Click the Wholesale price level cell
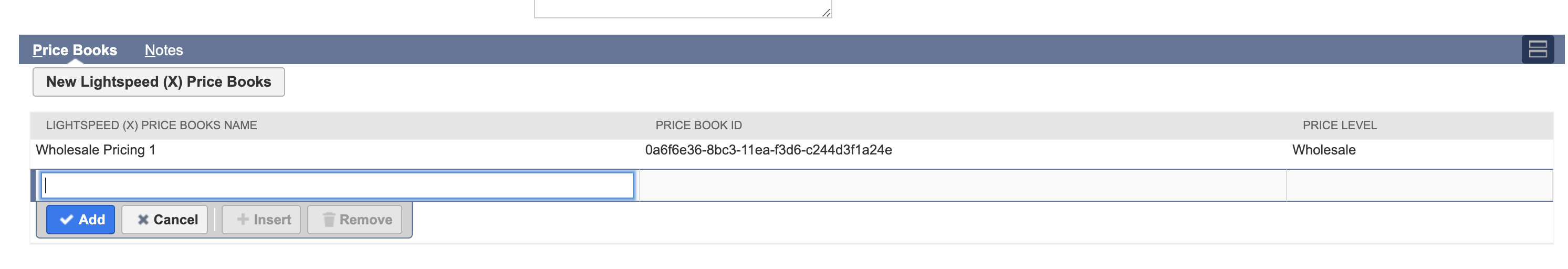Screen dimensions: 1568x269 click(1323, 150)
